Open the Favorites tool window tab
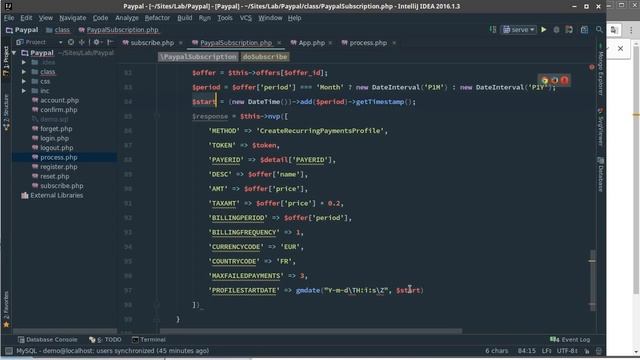 coord(6,309)
